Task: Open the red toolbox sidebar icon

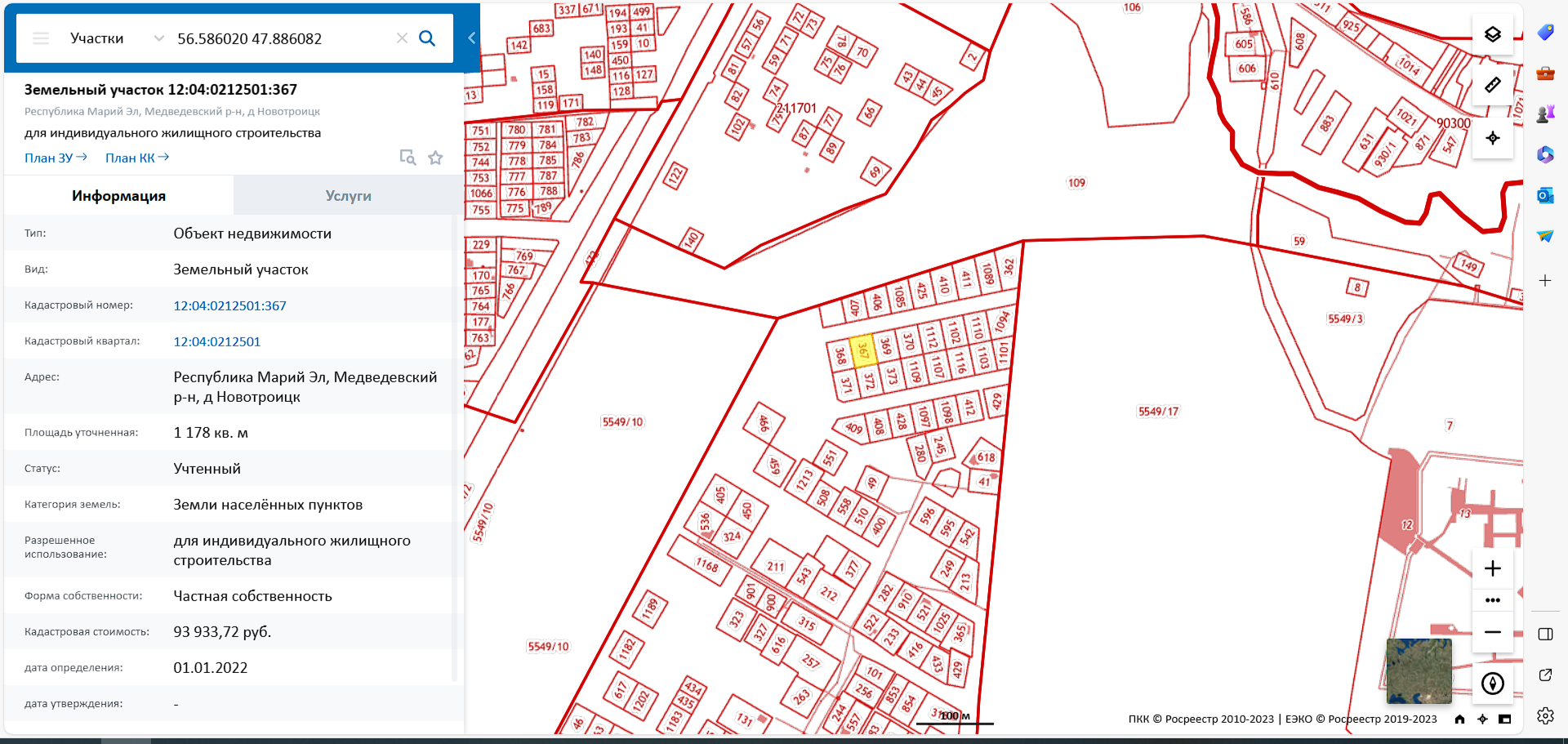Action: 1545,74
